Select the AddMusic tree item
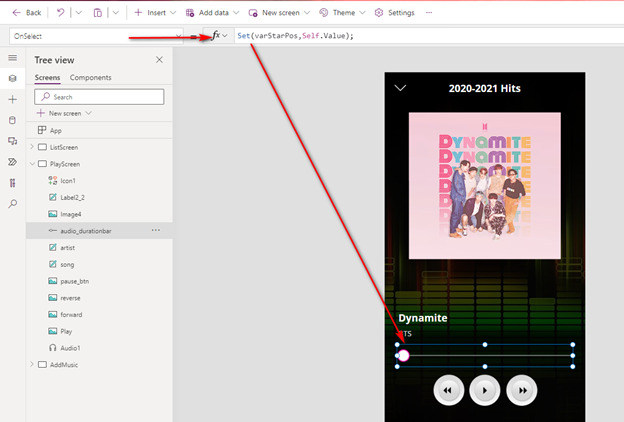Image resolution: width=624 pixels, height=422 pixels. (x=64, y=365)
